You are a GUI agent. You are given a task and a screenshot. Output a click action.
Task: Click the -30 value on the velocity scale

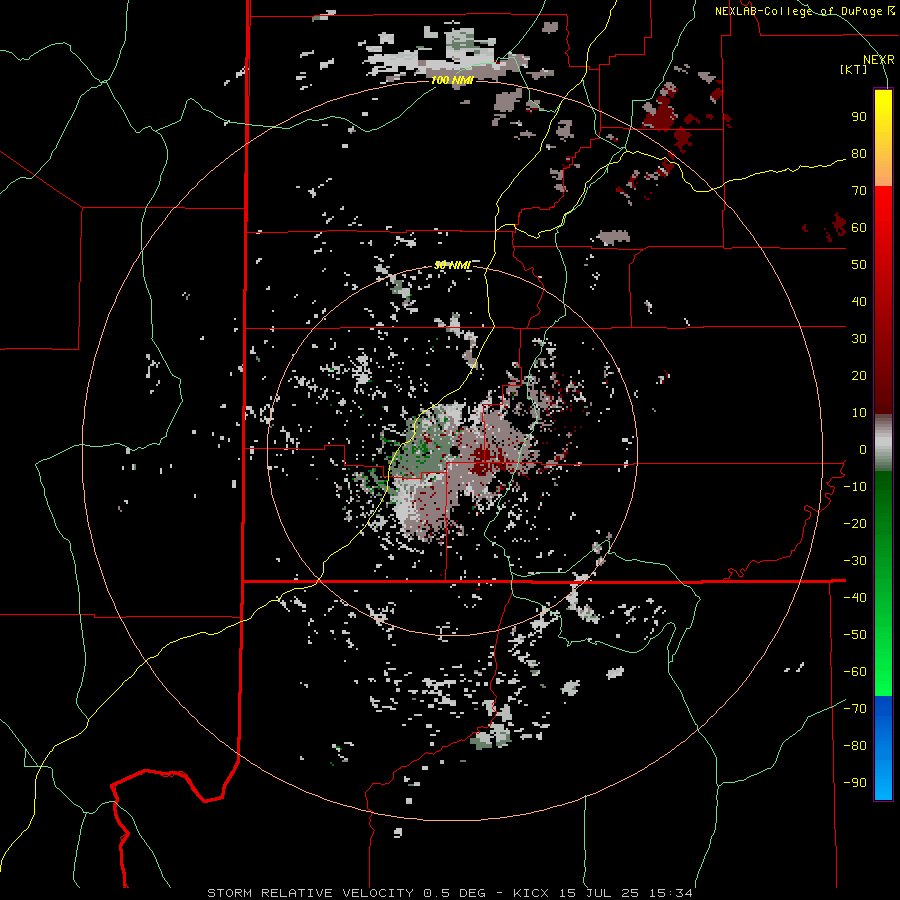(x=855, y=561)
